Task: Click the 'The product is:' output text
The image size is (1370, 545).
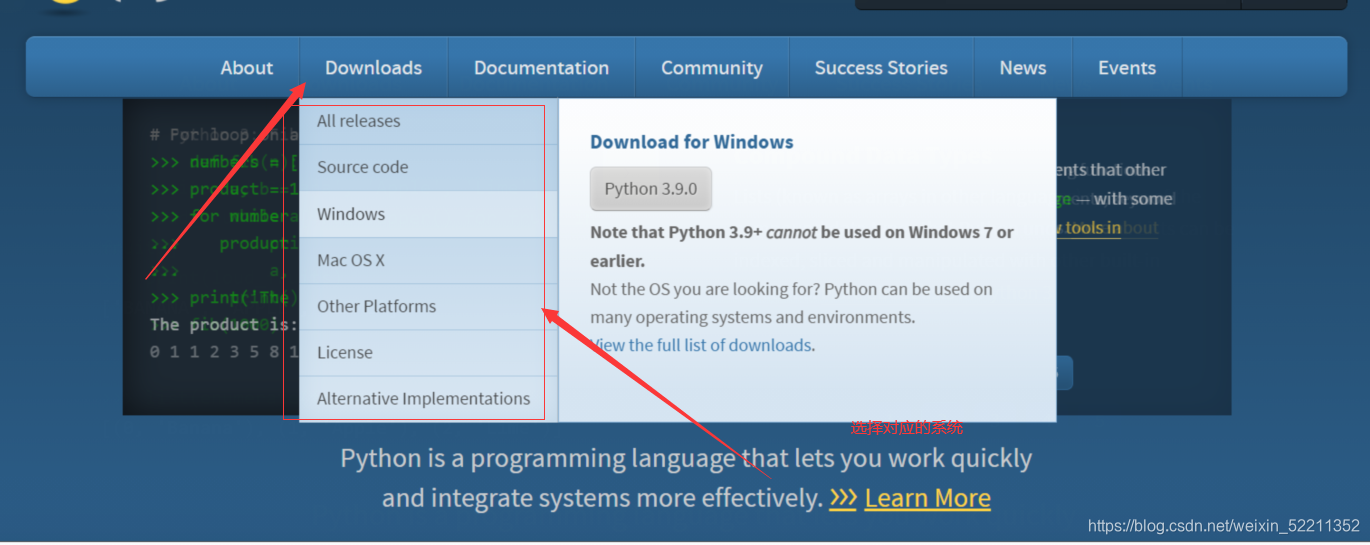Action: pos(224,324)
